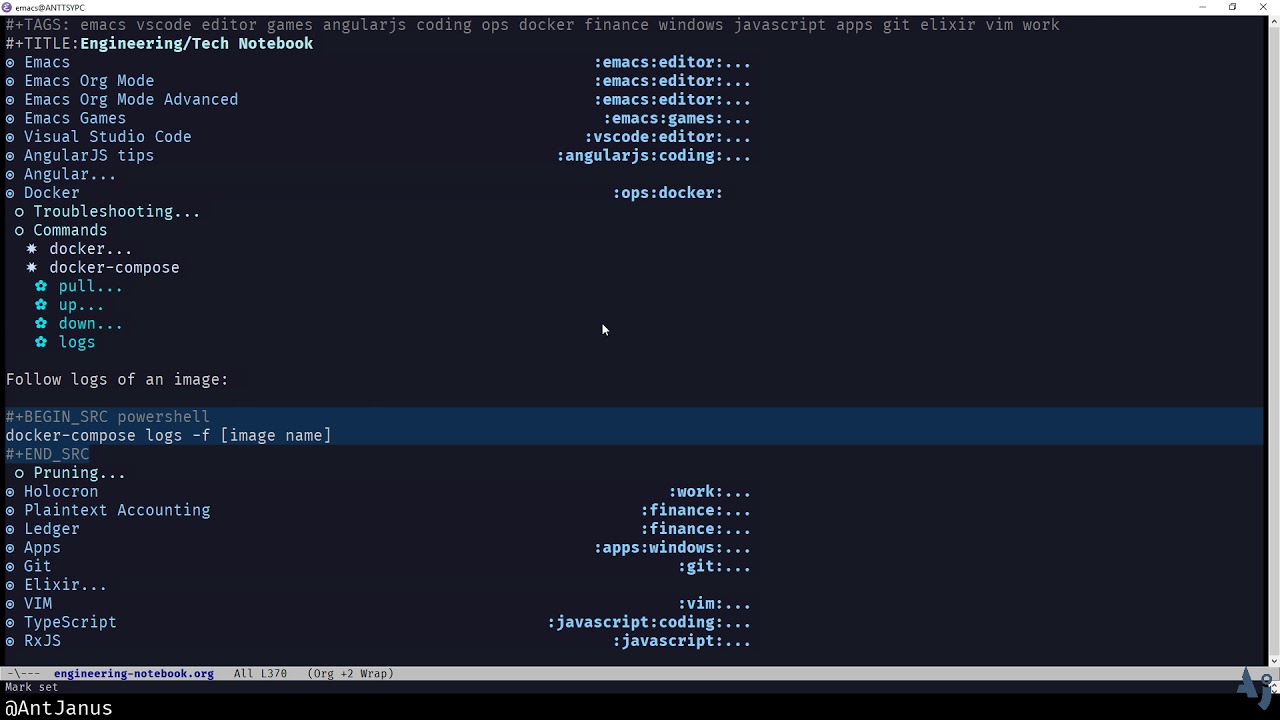Image resolution: width=1280 pixels, height=720 pixels.
Task: Click the flower bullet before pull
Action: click(x=41, y=286)
